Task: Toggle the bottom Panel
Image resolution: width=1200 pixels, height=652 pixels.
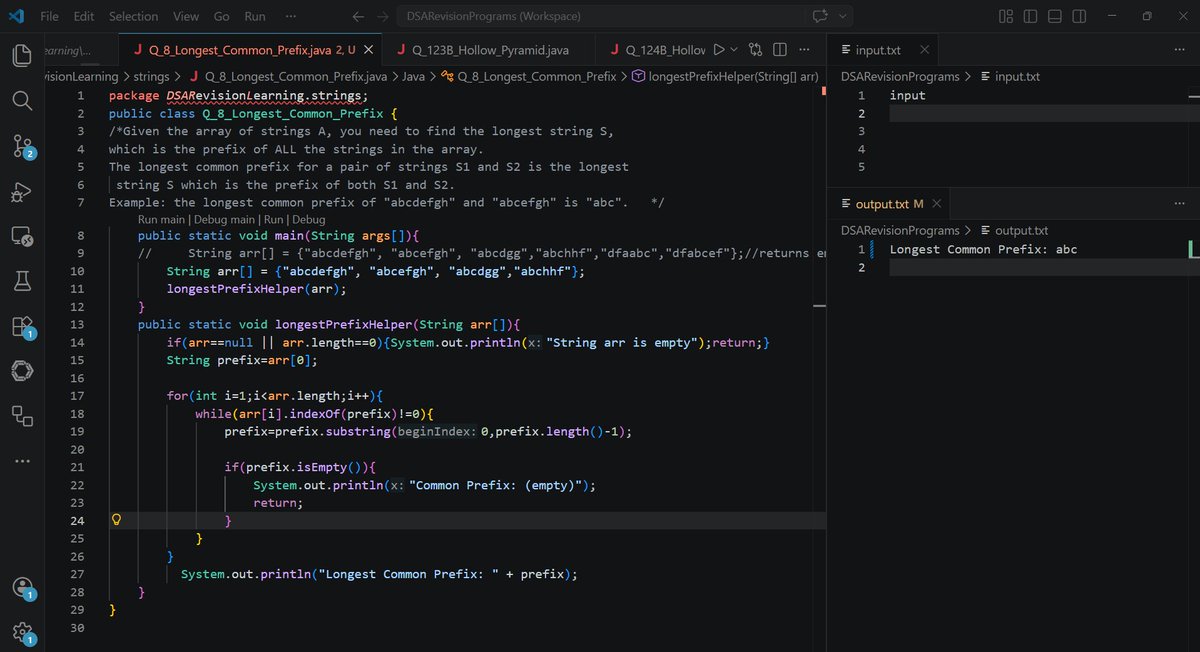Action: (1055, 16)
